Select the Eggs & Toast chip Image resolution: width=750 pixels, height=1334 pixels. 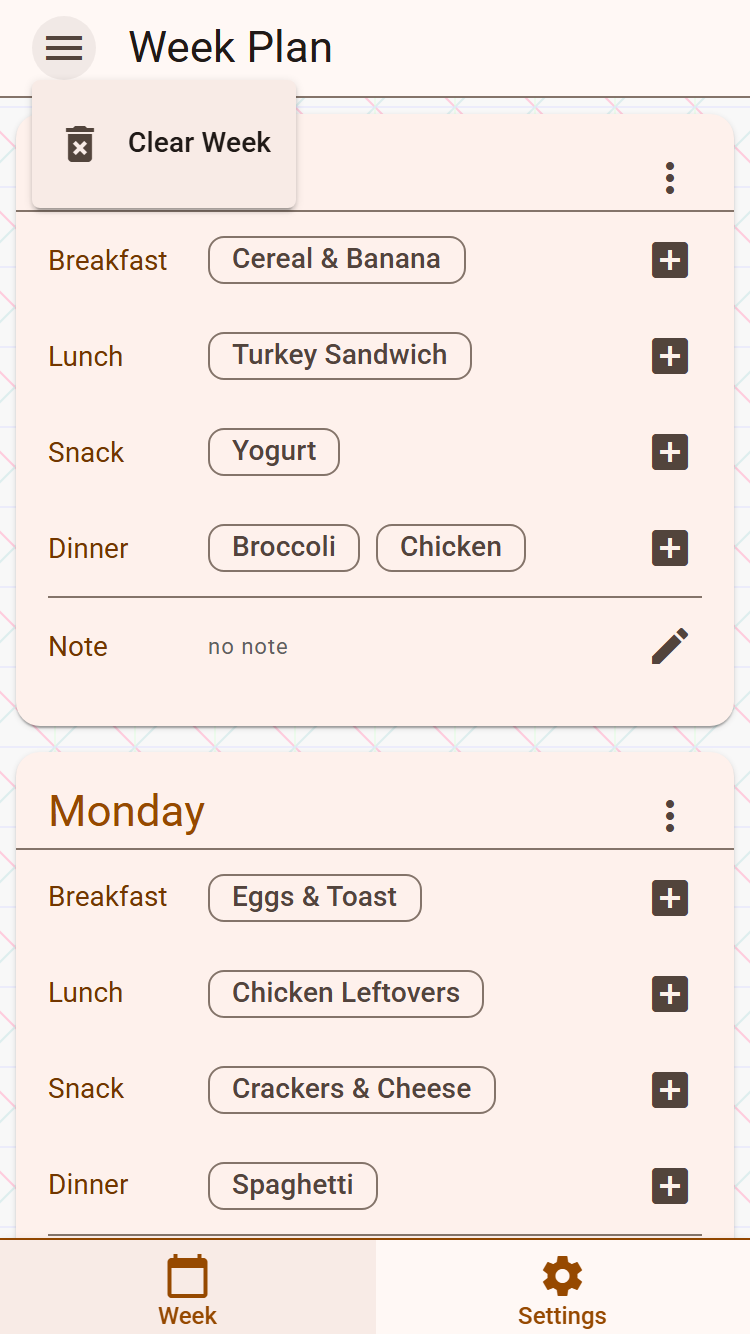[314, 898]
